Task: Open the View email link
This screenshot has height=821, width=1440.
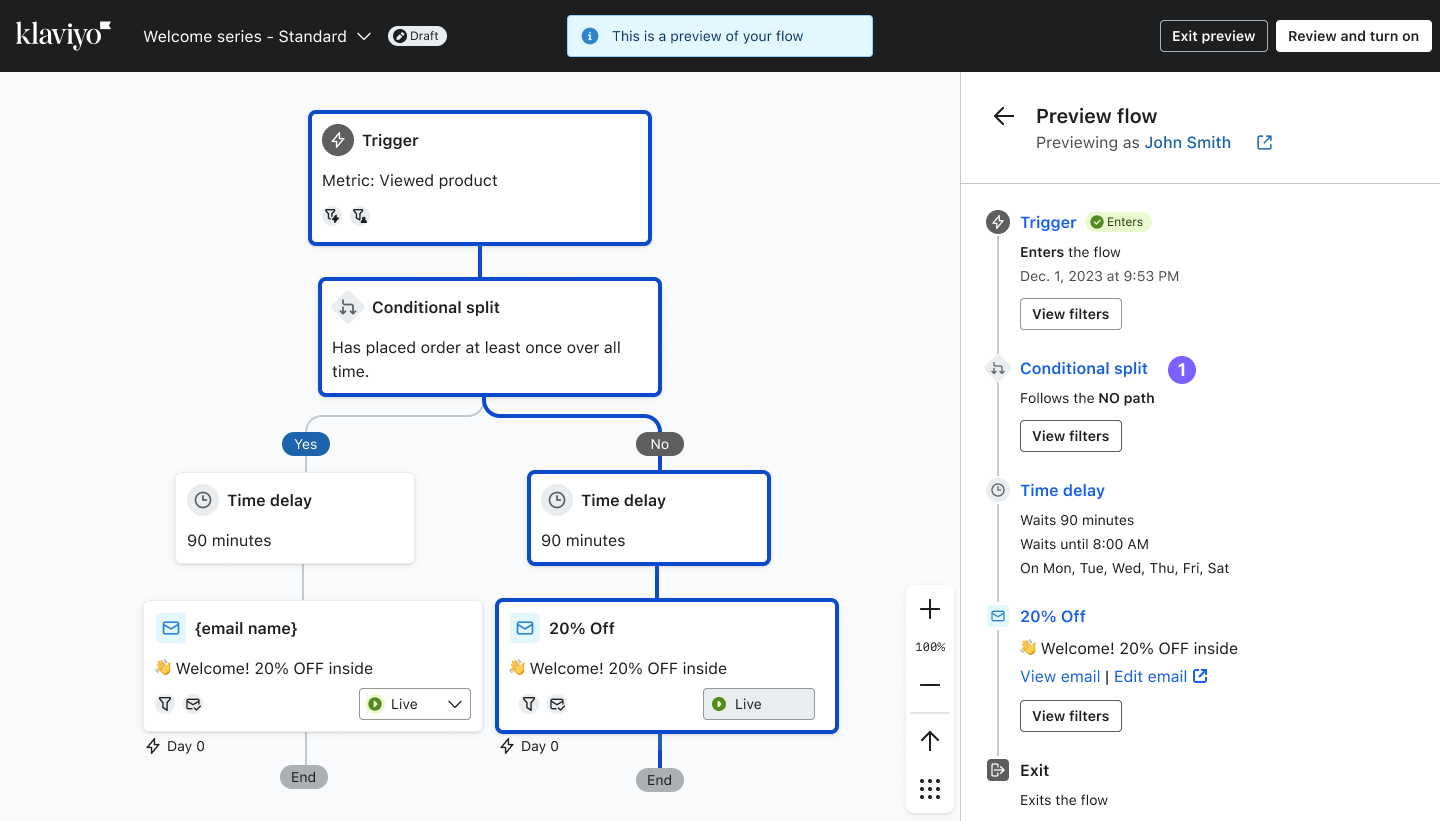Action: tap(1060, 676)
